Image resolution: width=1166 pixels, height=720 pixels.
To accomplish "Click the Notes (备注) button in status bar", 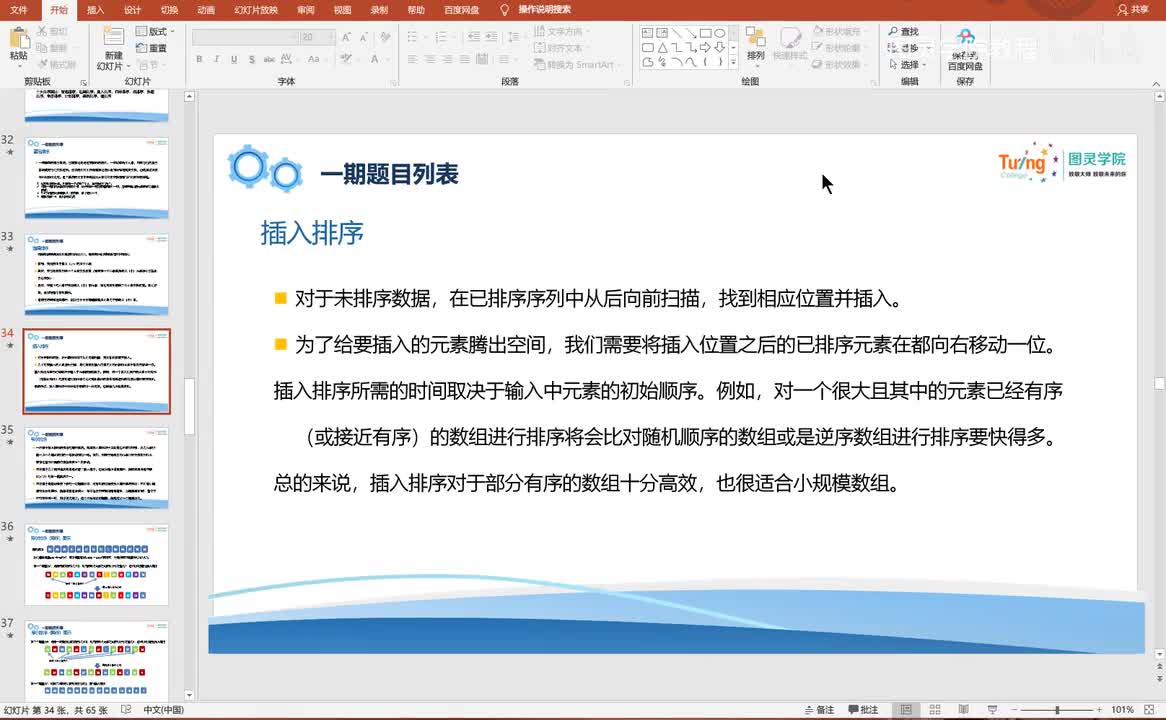I will tap(819, 710).
